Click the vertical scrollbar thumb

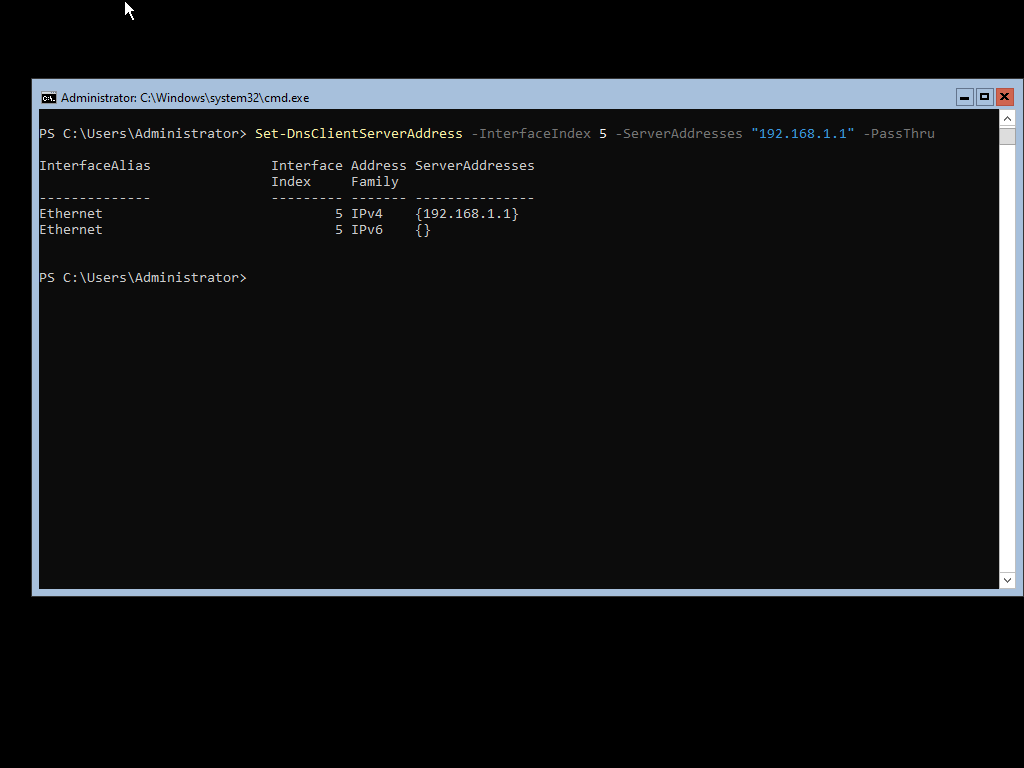[x=1007, y=136]
